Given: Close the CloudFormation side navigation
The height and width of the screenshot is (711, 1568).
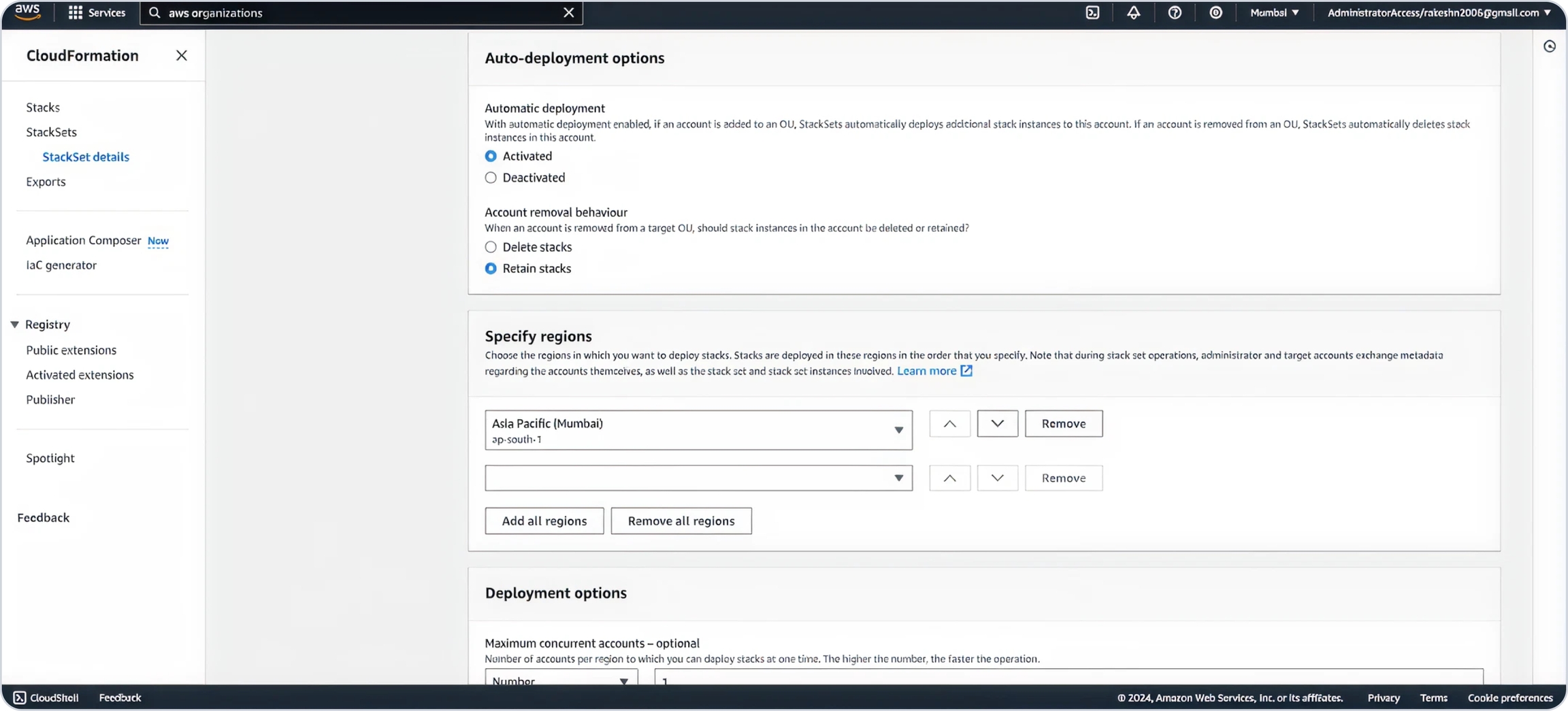Looking at the screenshot, I should pos(181,56).
